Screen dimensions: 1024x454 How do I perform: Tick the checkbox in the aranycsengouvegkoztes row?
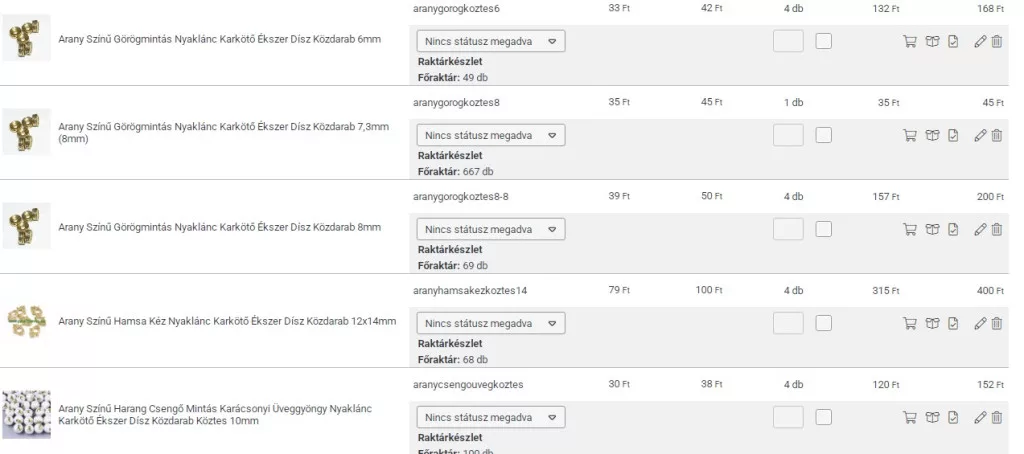coord(823,417)
